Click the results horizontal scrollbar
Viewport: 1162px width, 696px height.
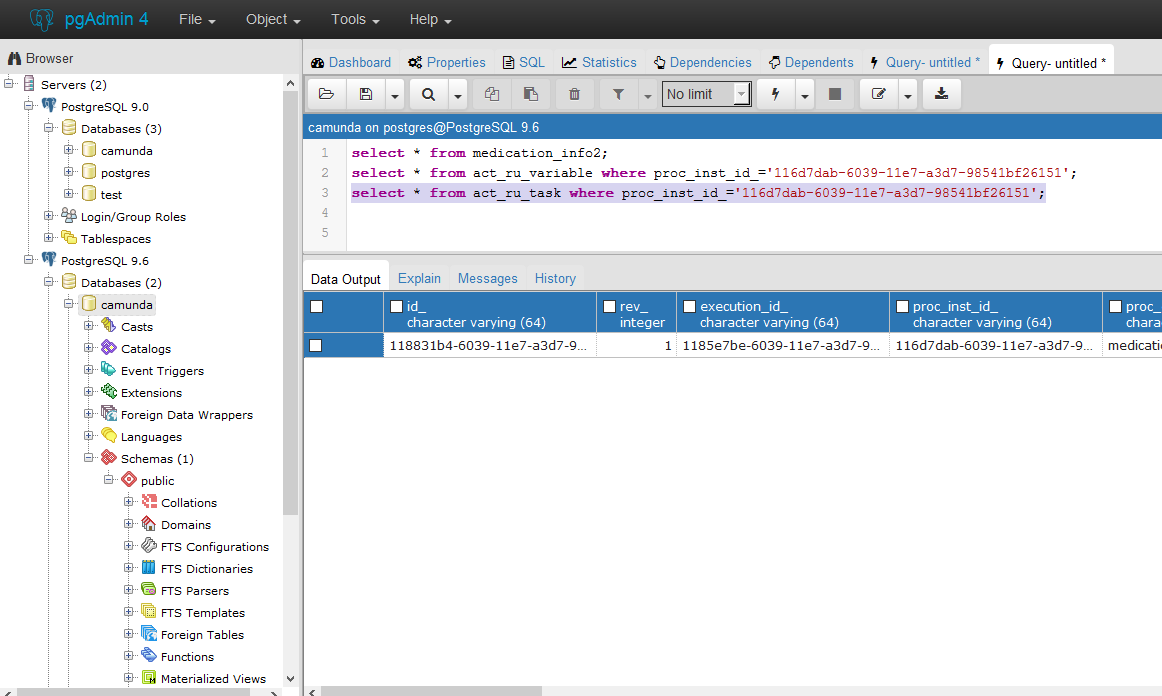click(430, 692)
